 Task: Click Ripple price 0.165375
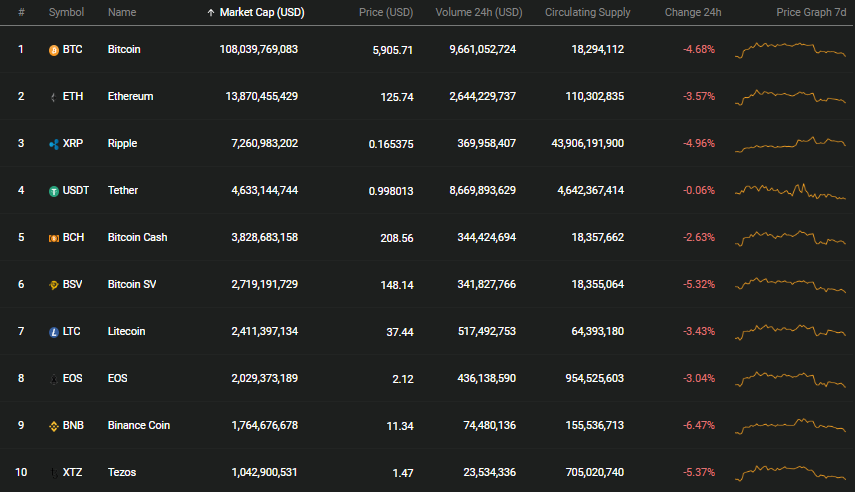tap(391, 144)
